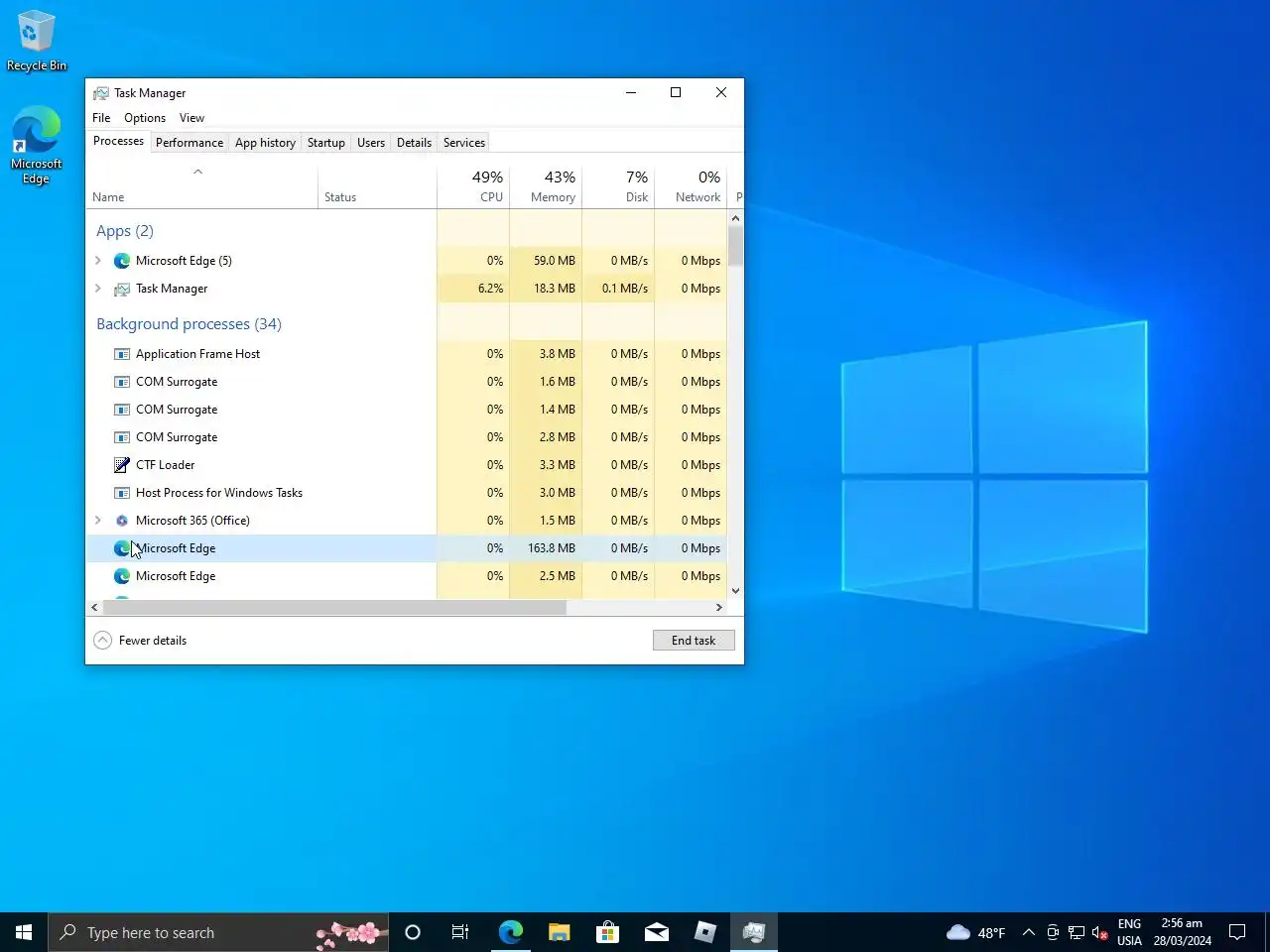Viewport: 1270px width, 952px height.
Task: Select the 'Background processes (34)' group header
Action: (x=189, y=324)
